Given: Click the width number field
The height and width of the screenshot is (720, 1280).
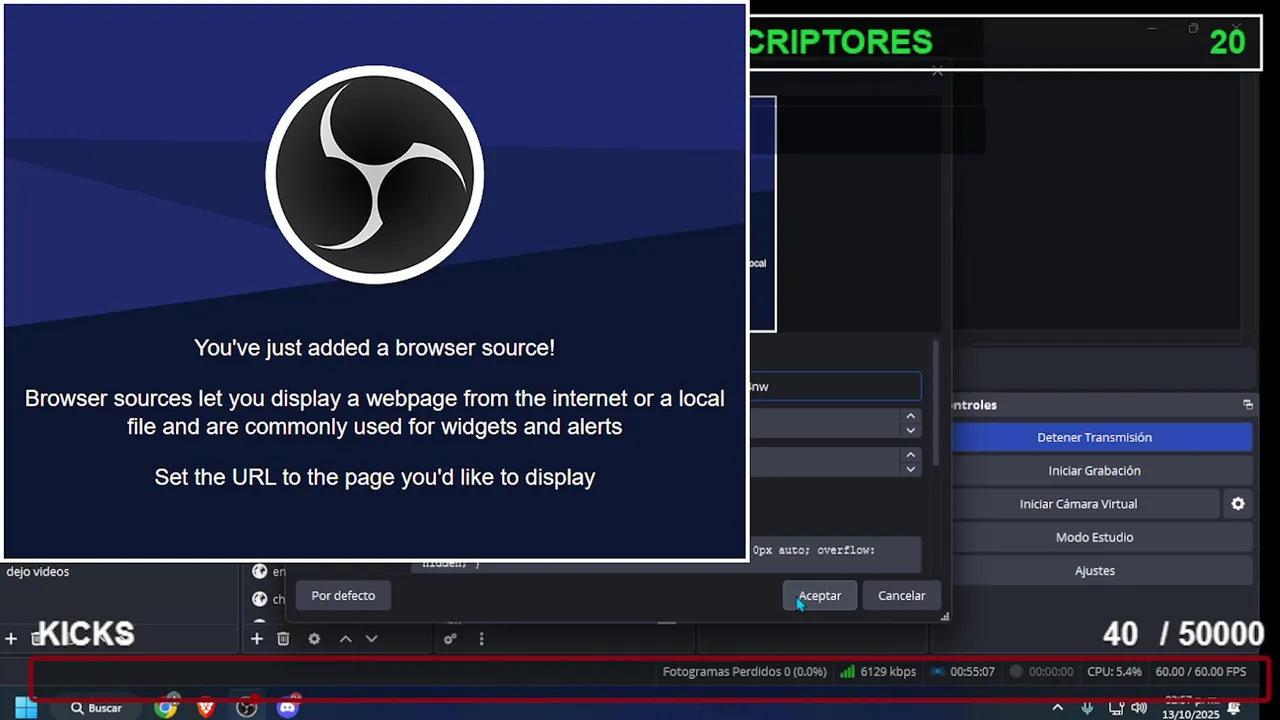Looking at the screenshot, I should [x=825, y=423].
